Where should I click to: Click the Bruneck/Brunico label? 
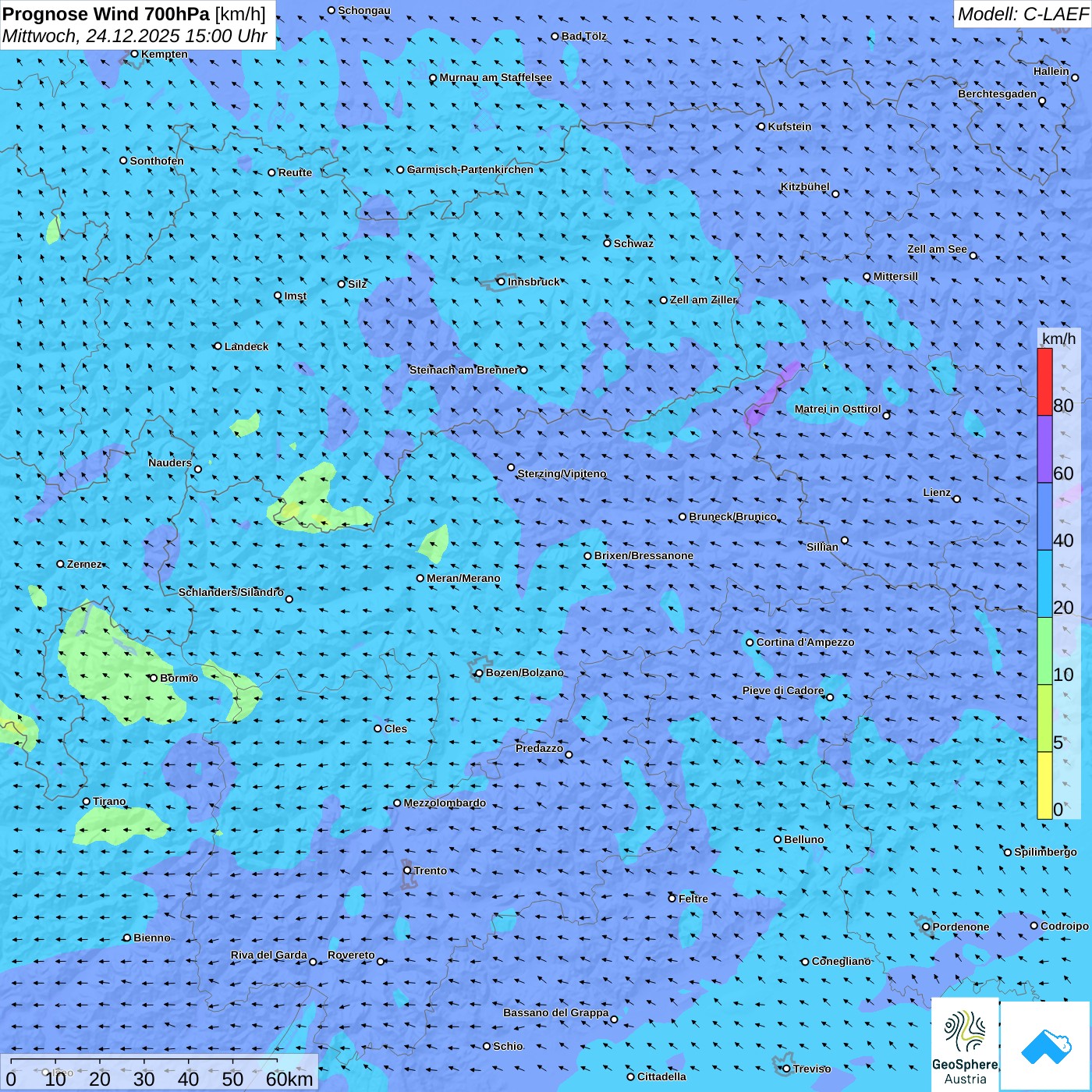(x=732, y=516)
